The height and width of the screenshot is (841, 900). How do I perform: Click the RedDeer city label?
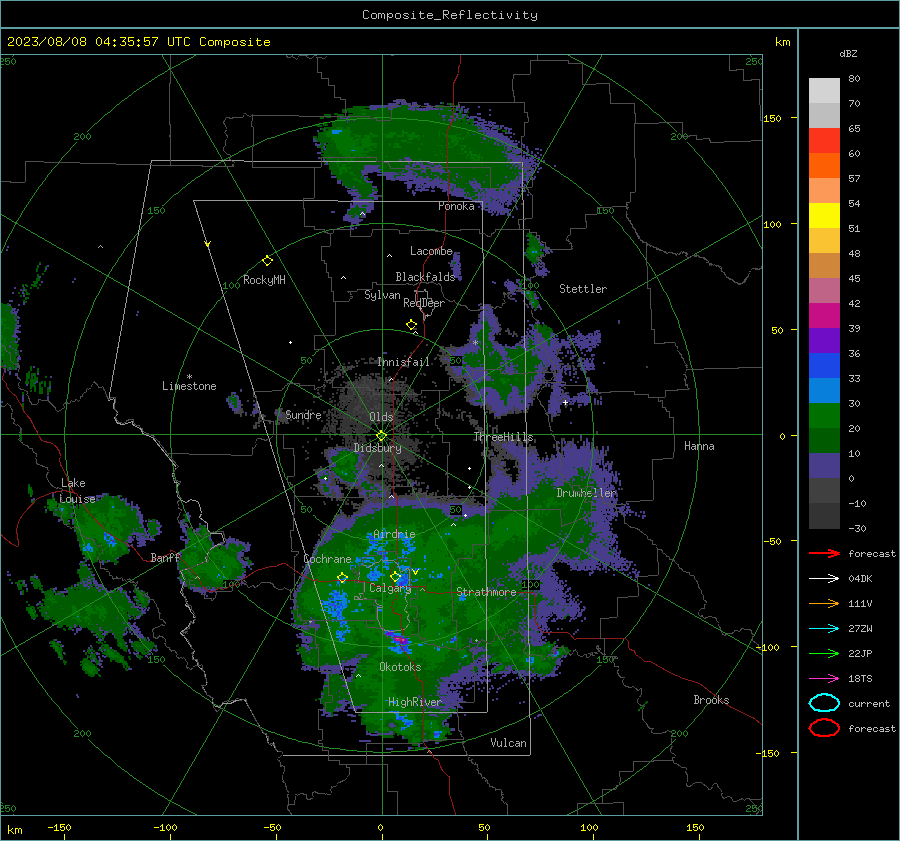[x=424, y=303]
